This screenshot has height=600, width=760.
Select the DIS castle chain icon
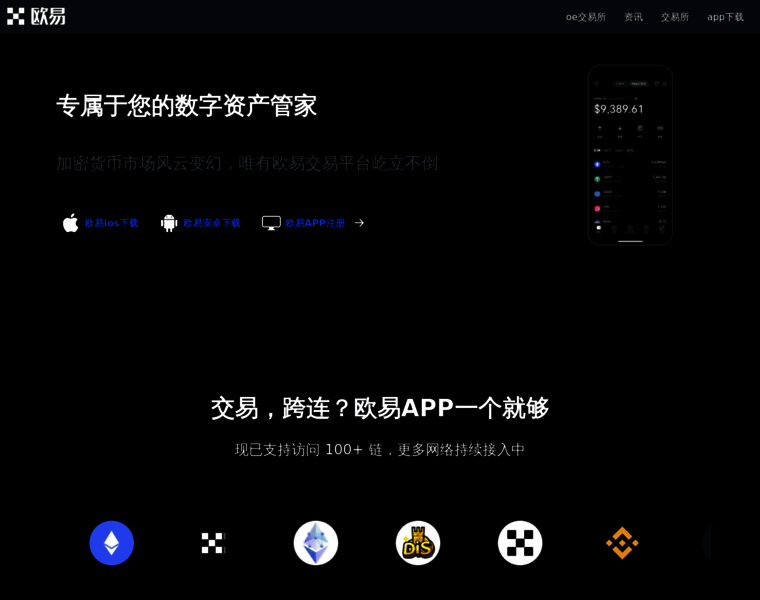[418, 543]
